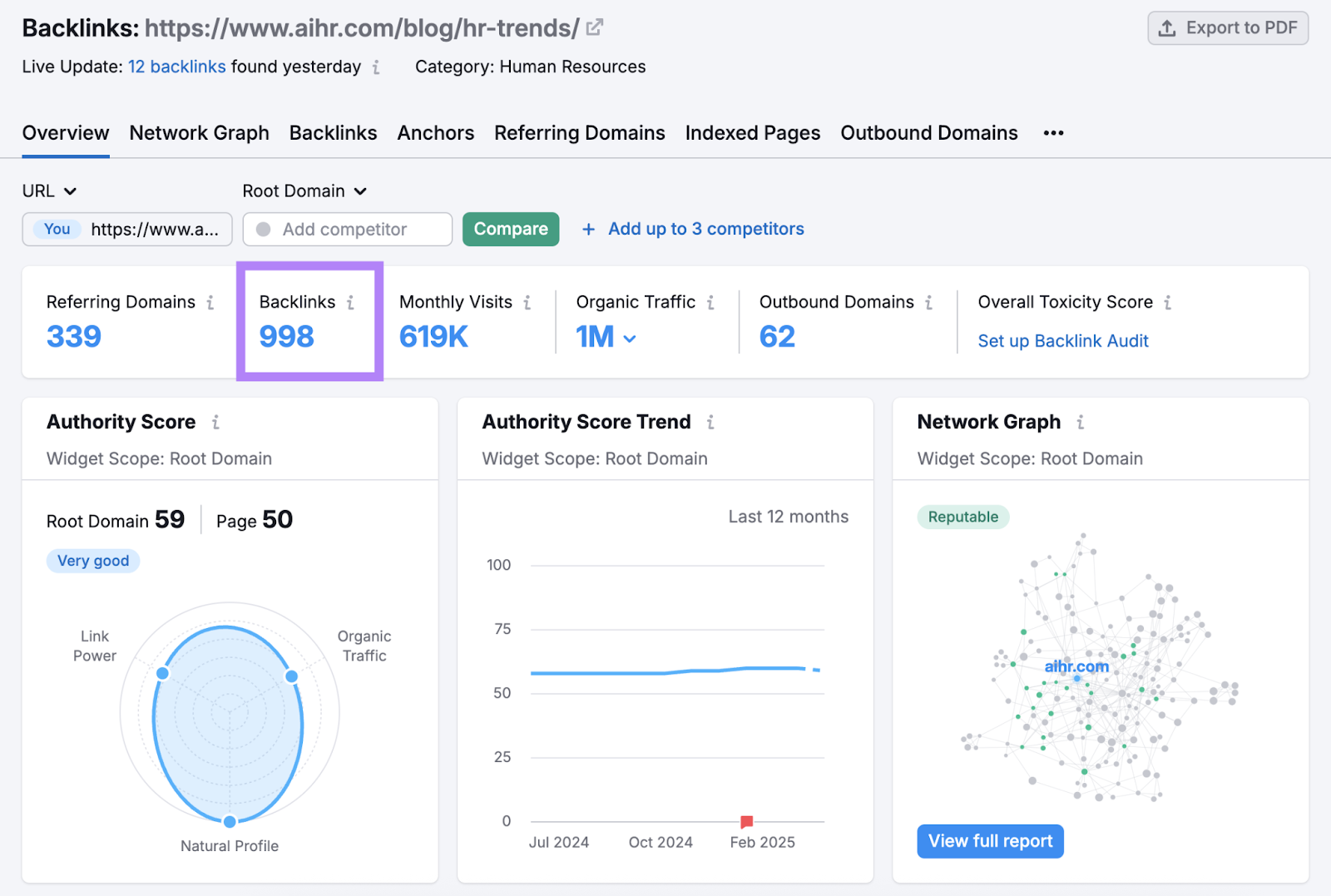The width and height of the screenshot is (1331, 896).
Task: Open the external link icon beside the blog URL
Action: 593,27
